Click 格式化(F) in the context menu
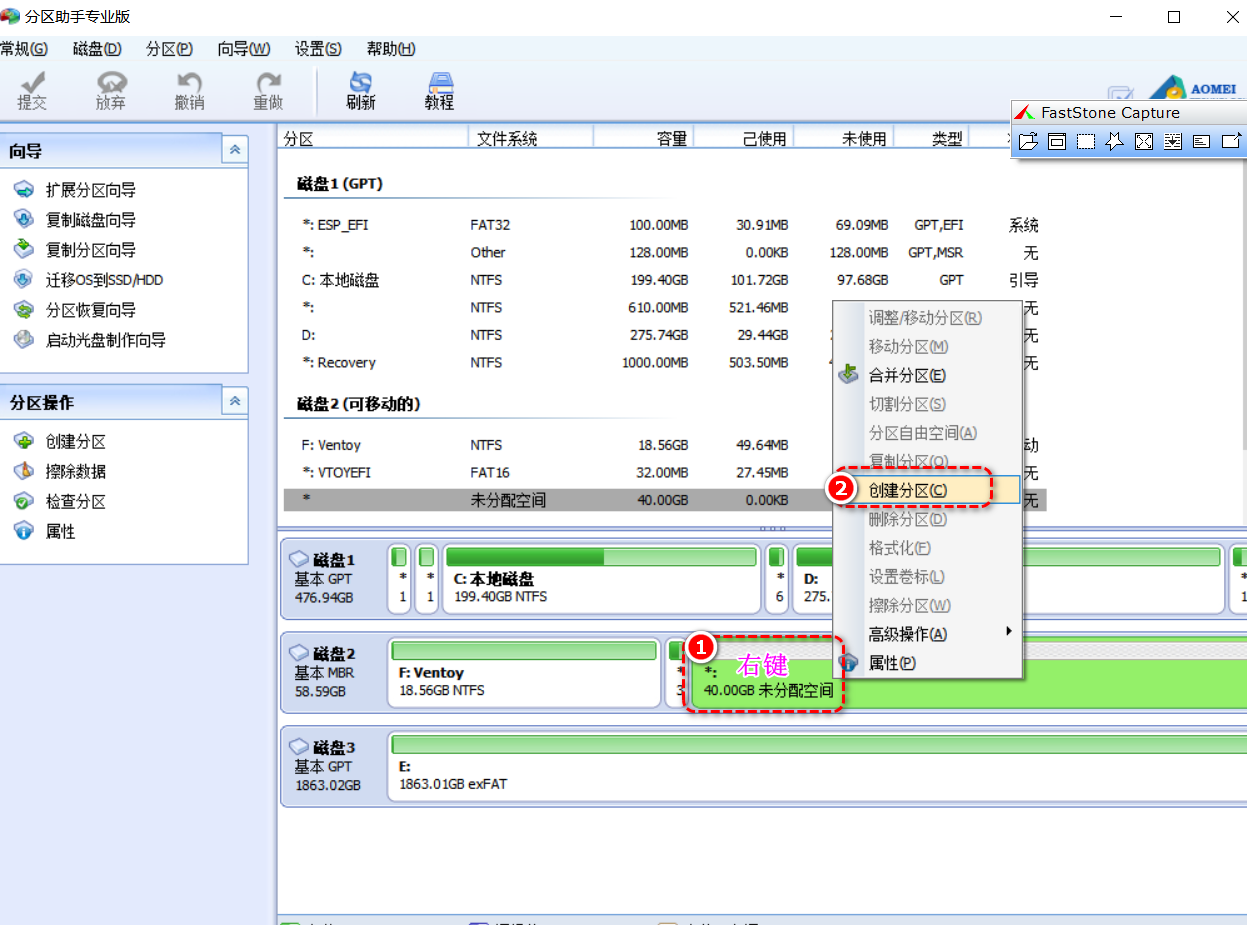The width and height of the screenshot is (1247, 925). point(927,548)
